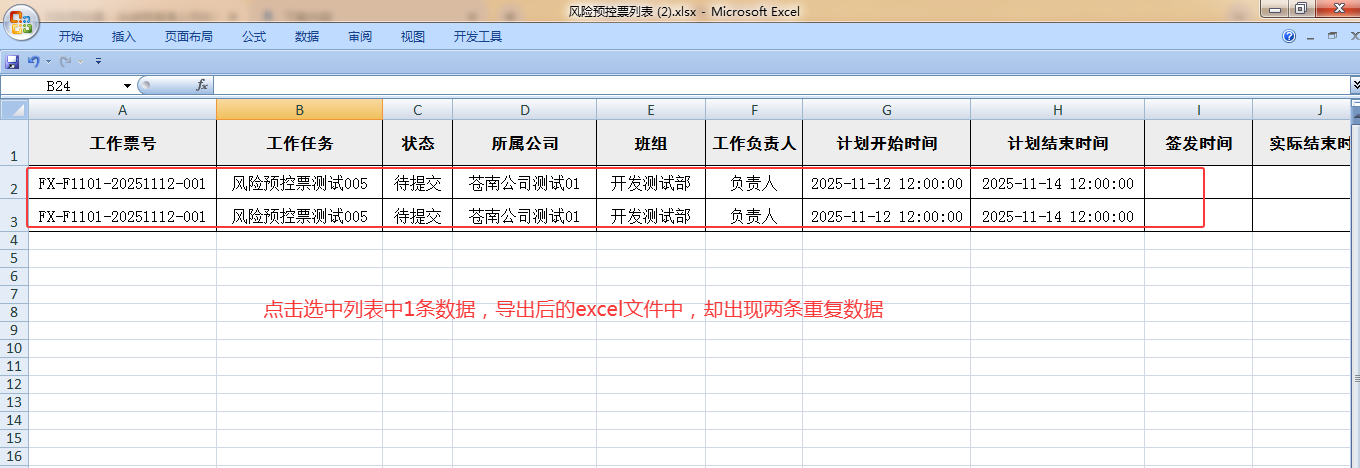The image size is (1360, 468).
Task: Select the 待提交 cell in row 2
Action: click(417, 184)
